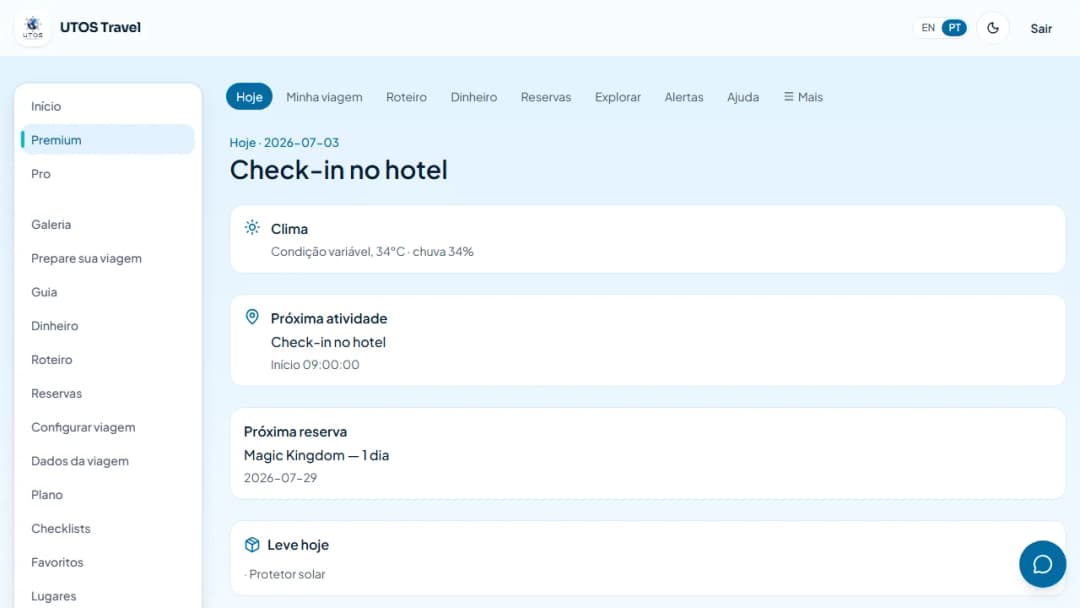Viewport: 1080px width, 608px height.
Task: Open the Ajuda tab
Action: coord(743,97)
